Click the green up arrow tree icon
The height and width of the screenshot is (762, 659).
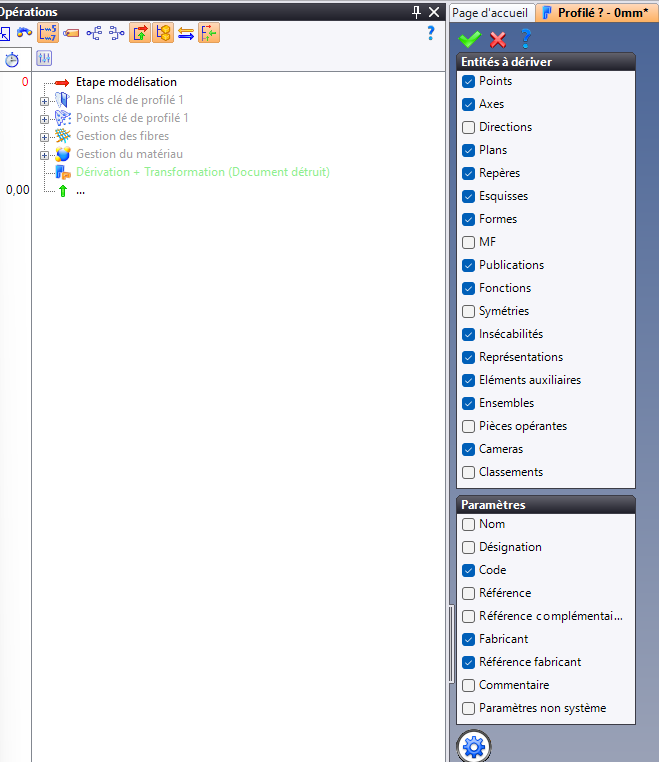pyautogui.click(x=63, y=191)
